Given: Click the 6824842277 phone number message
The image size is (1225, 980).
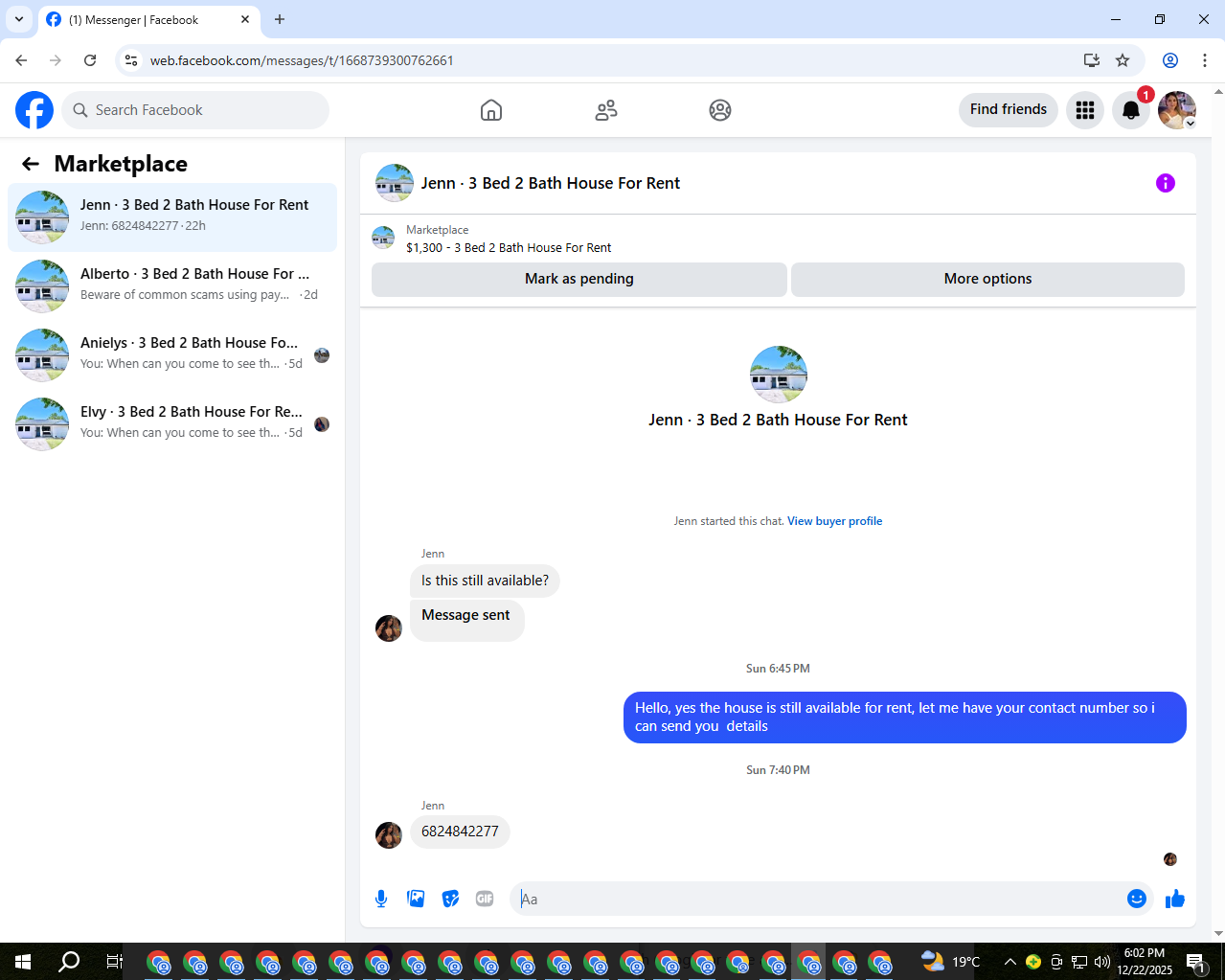Looking at the screenshot, I should 460,832.
